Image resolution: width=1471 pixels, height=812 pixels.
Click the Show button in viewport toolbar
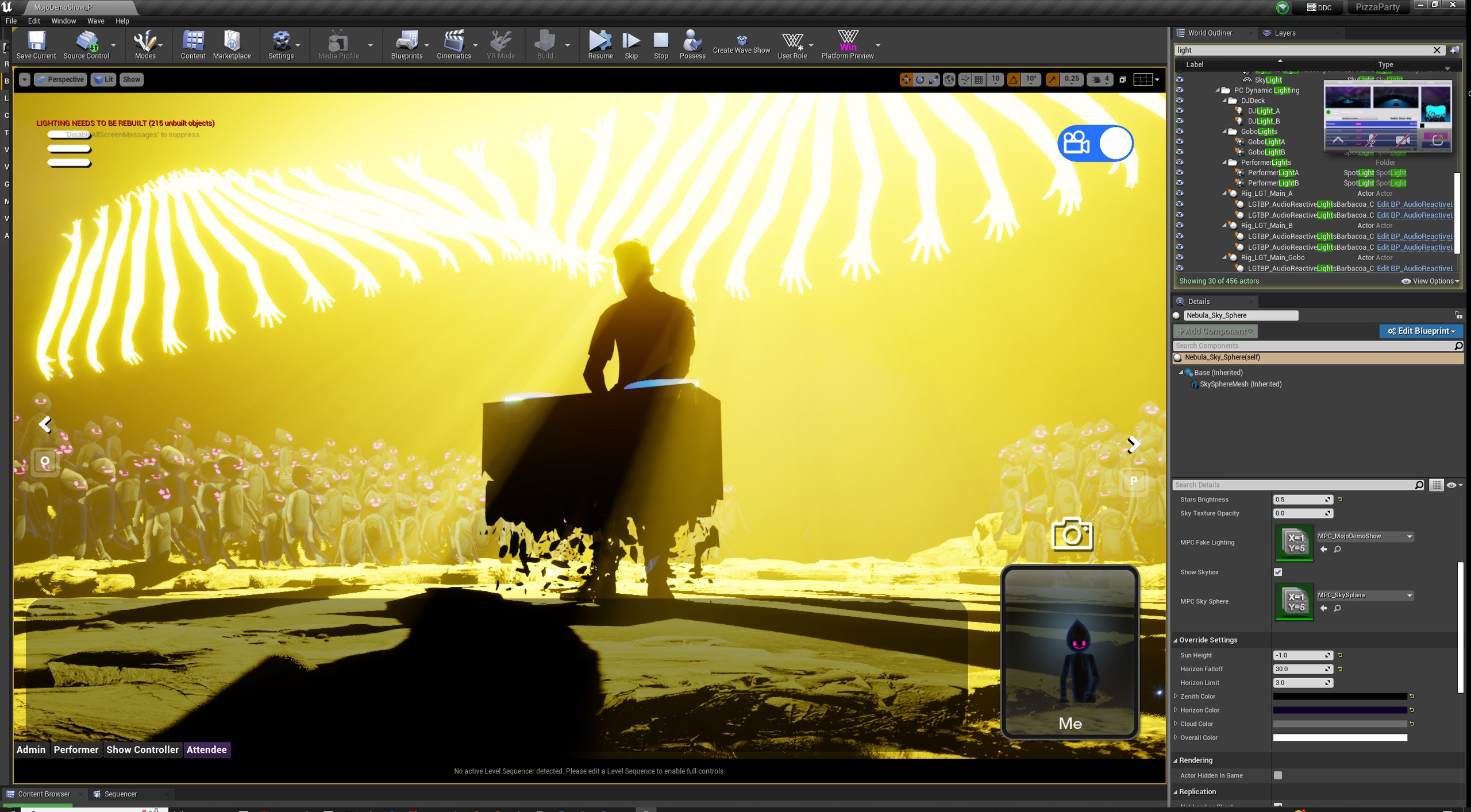coord(131,80)
